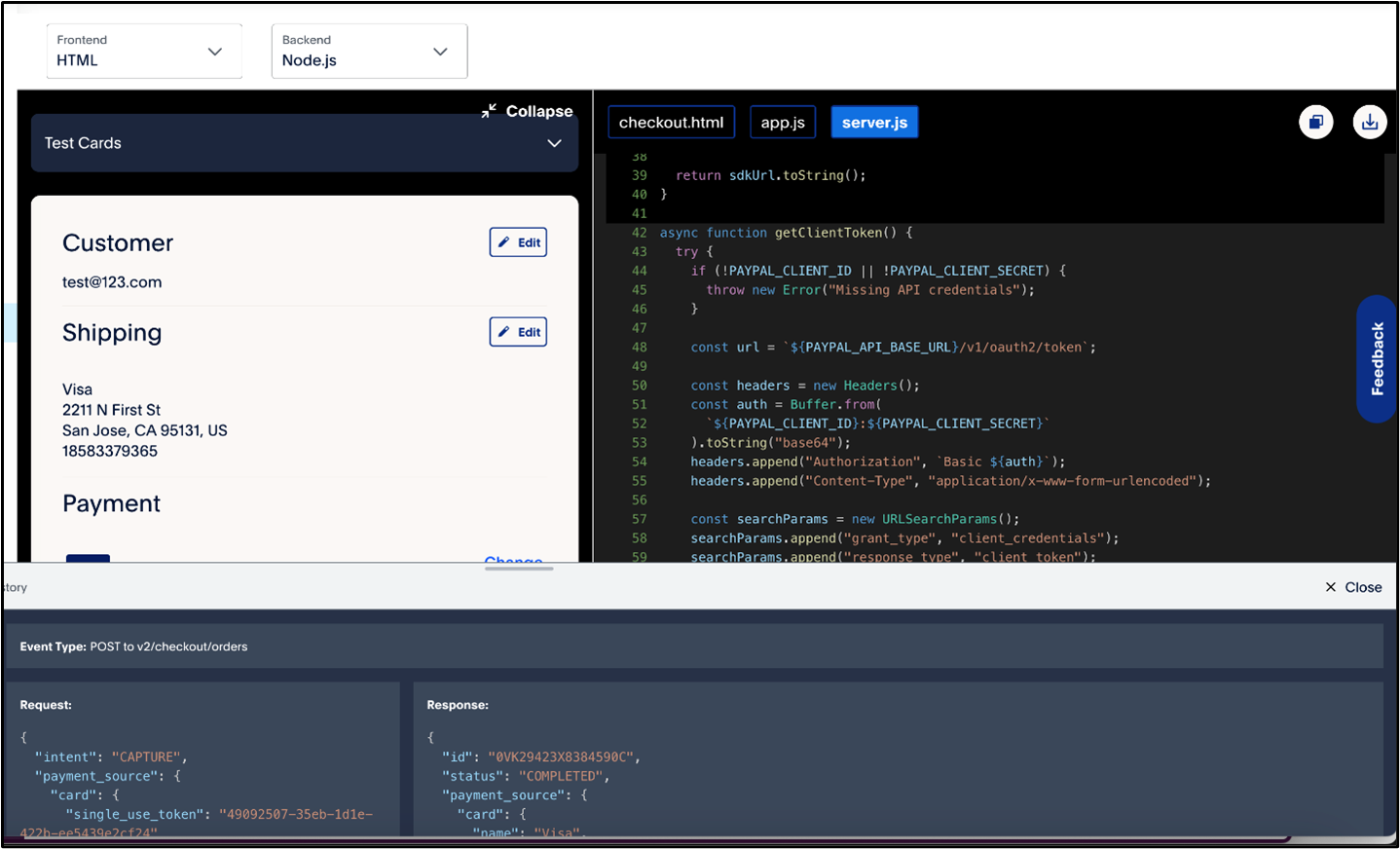Click the Event Type POST orders row
1400x849 pixels.
tap(693, 646)
